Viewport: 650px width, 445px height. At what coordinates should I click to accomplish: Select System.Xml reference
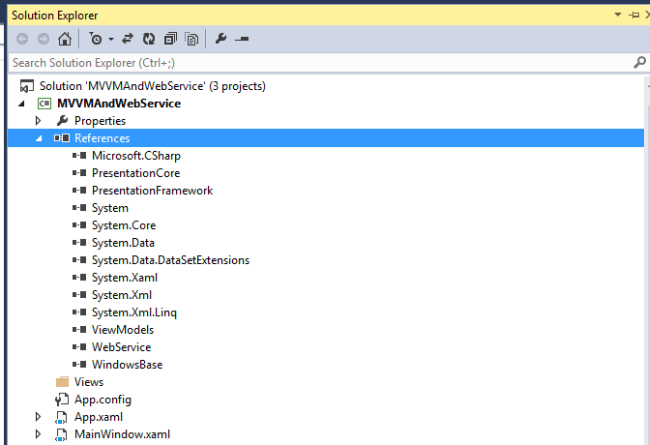tap(122, 295)
